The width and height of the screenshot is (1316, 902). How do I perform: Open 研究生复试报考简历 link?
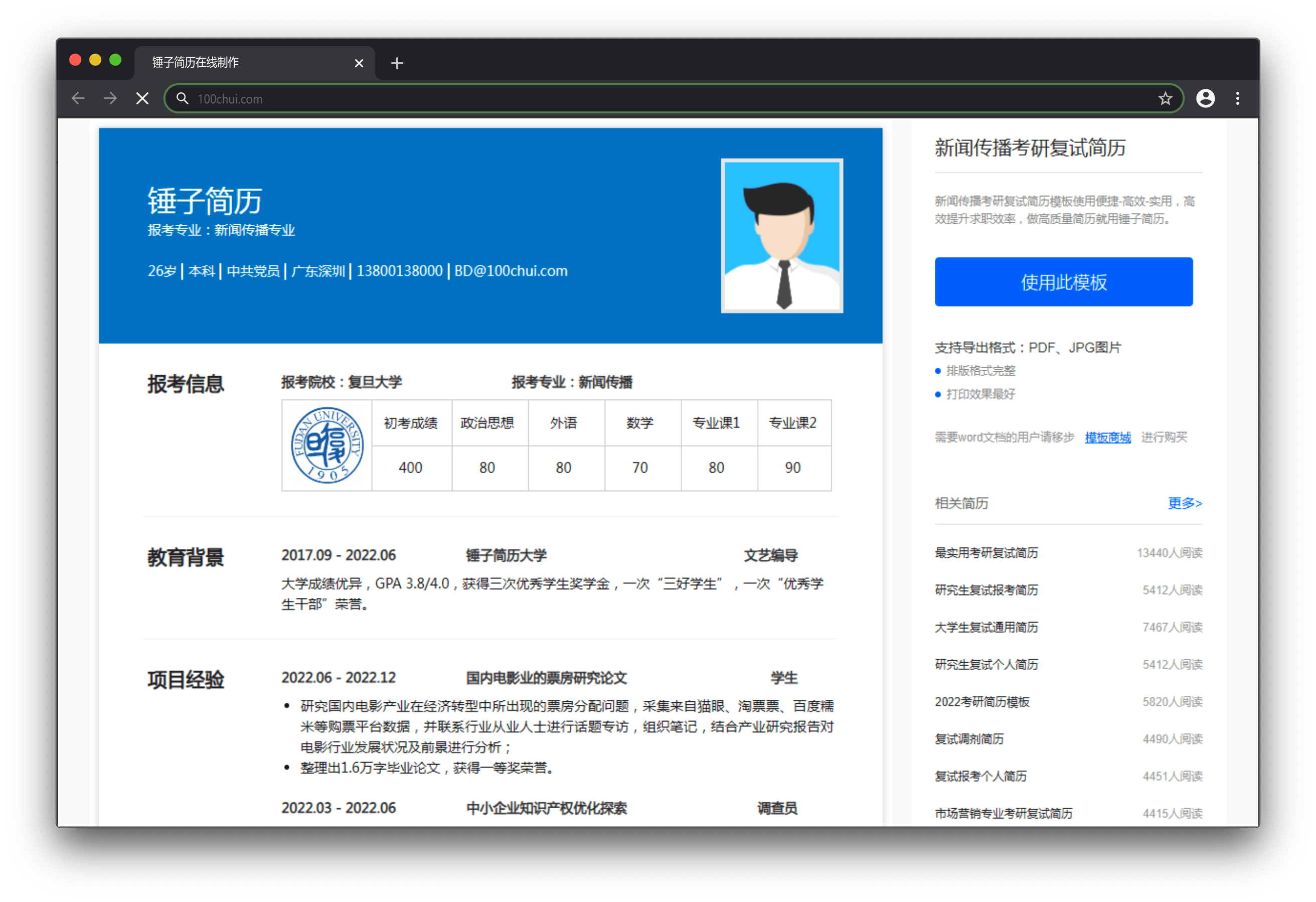pyautogui.click(x=986, y=590)
